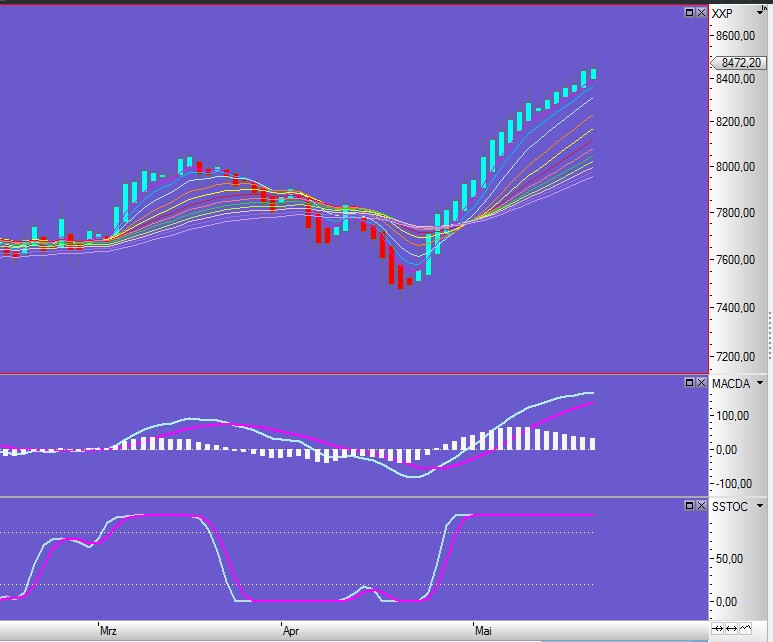
Task: Close the XXP price chart pane
Action: [x=701, y=12]
